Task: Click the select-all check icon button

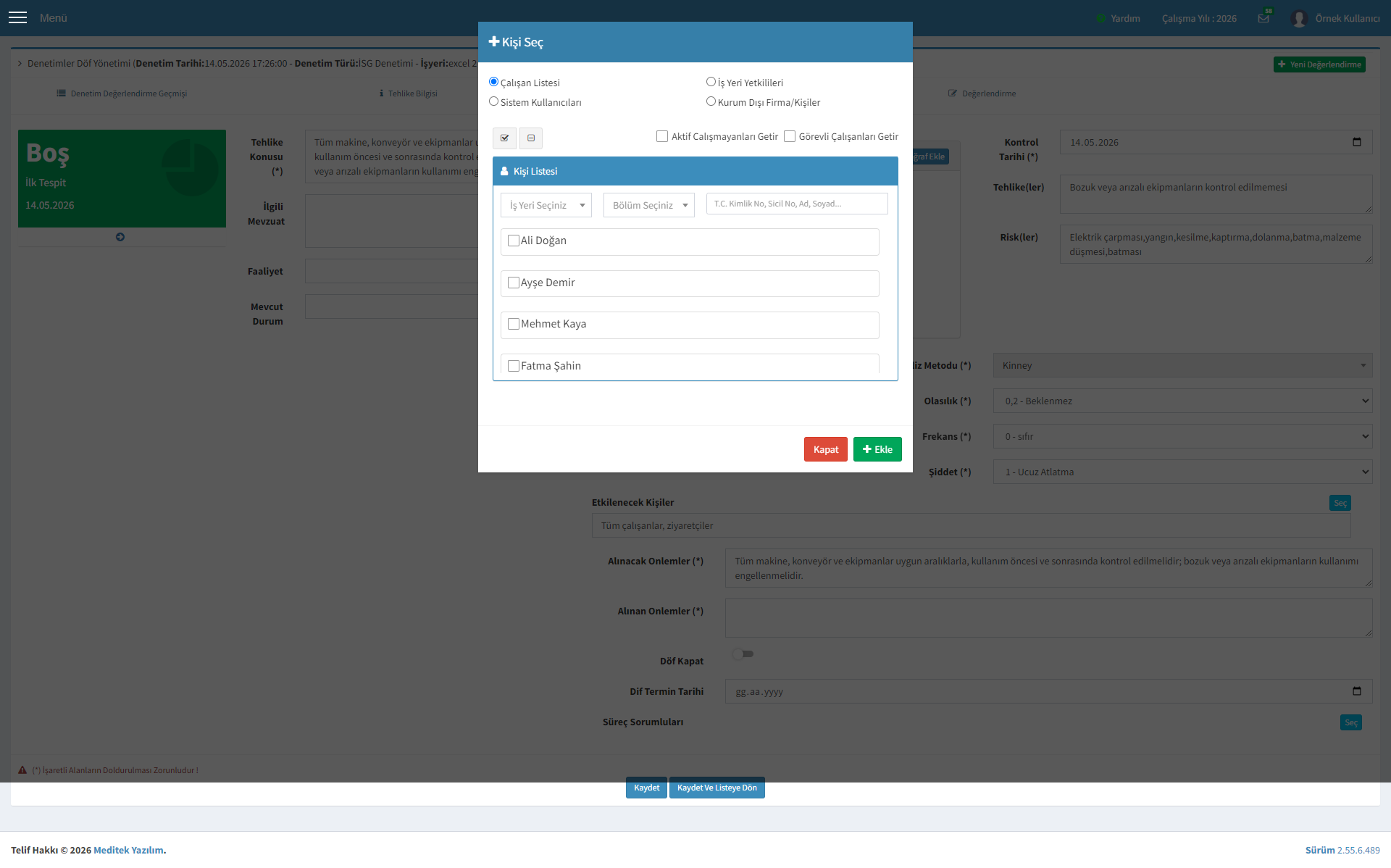Action: (504, 138)
